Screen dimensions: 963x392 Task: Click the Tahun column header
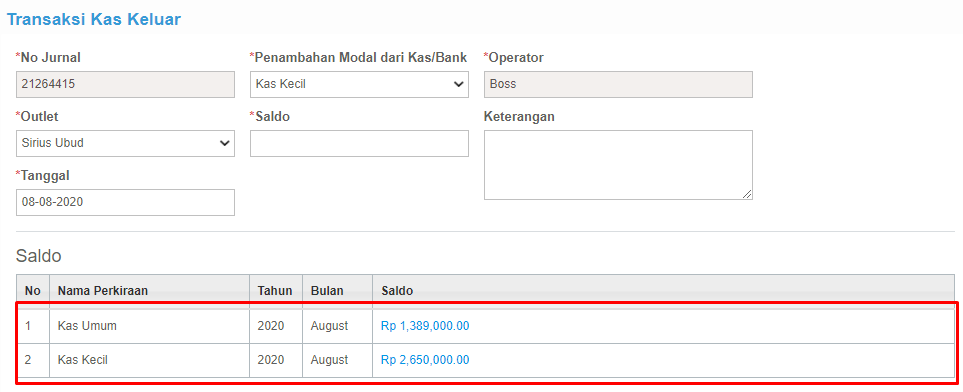(x=276, y=291)
